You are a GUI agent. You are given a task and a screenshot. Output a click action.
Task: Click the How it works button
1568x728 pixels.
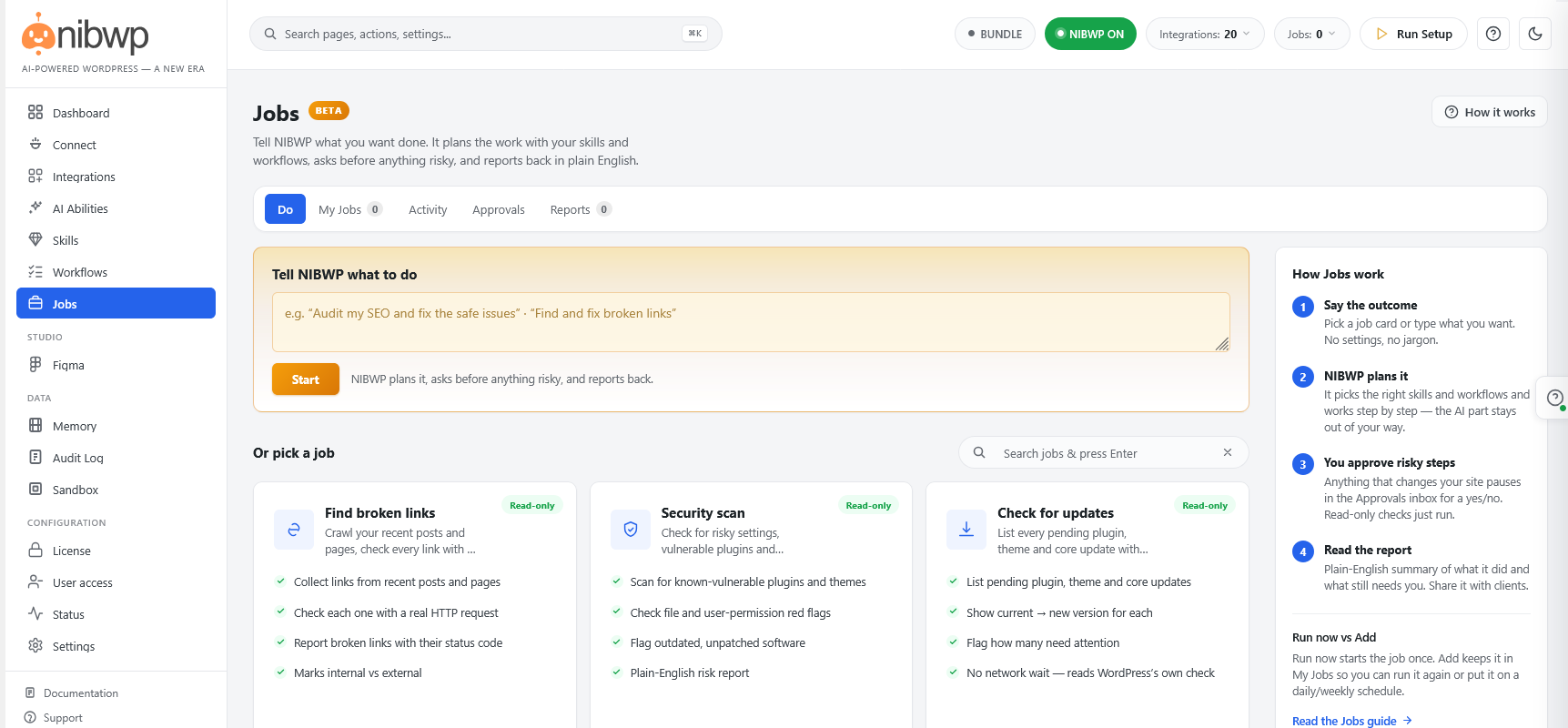pos(1490,112)
